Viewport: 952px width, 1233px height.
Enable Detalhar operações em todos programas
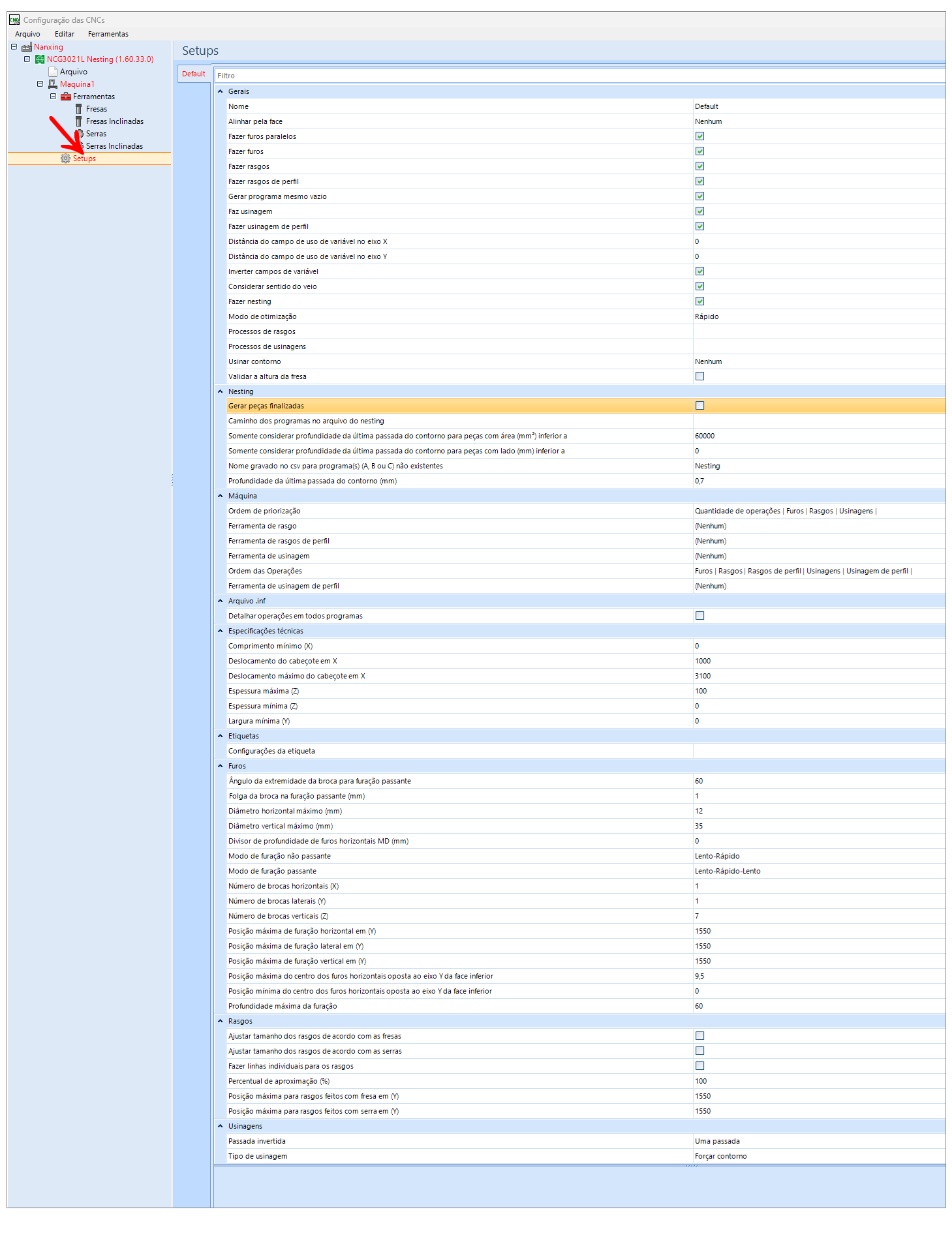tap(699, 616)
